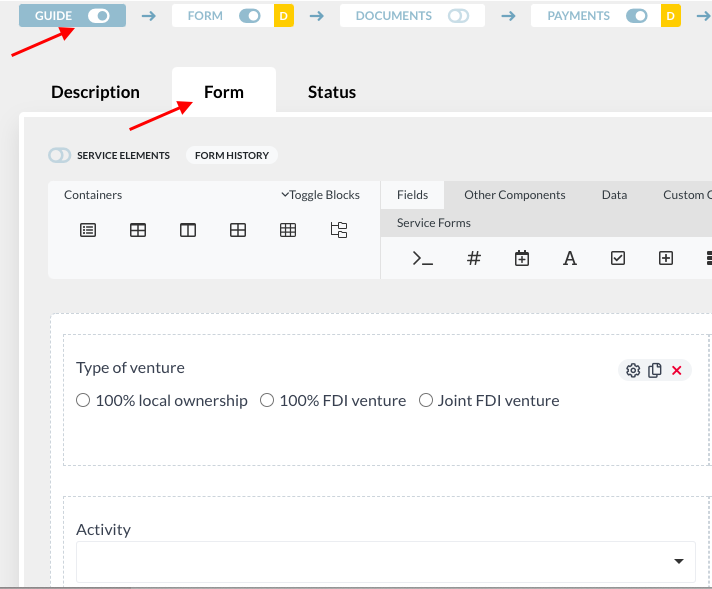Switch to the Form tab
712x589 pixels.
pos(224,92)
